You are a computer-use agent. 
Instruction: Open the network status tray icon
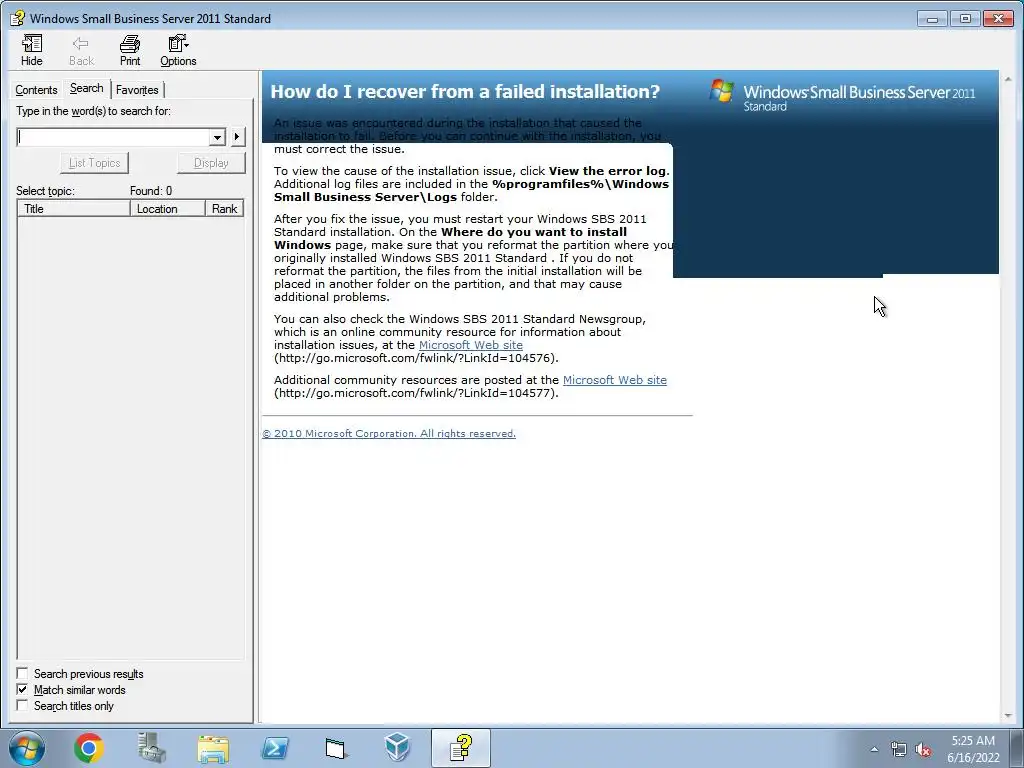tap(899, 749)
